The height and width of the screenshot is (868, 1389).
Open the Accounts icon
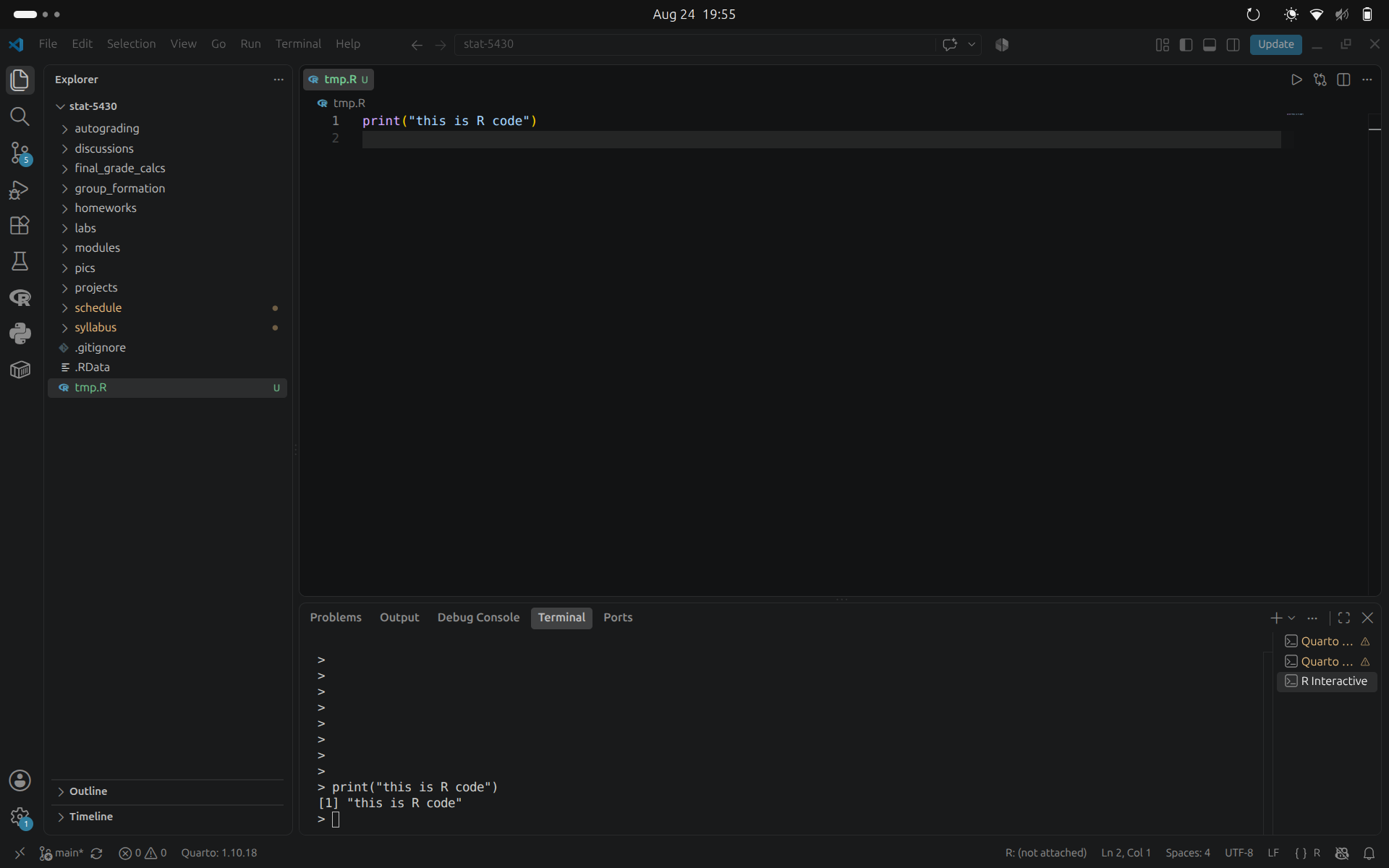(x=20, y=780)
